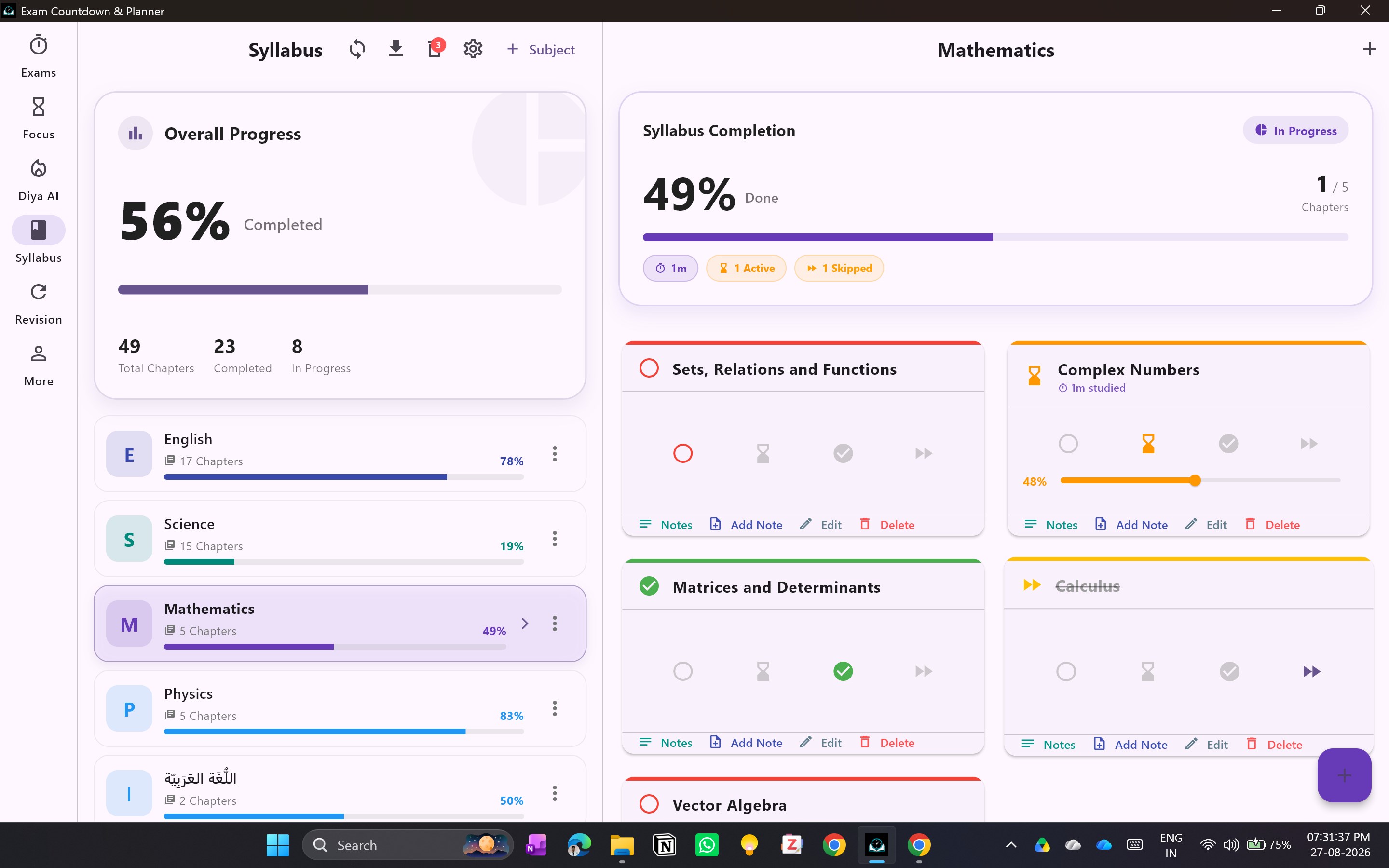Open the Revision section
1389x868 pixels.
point(39,303)
